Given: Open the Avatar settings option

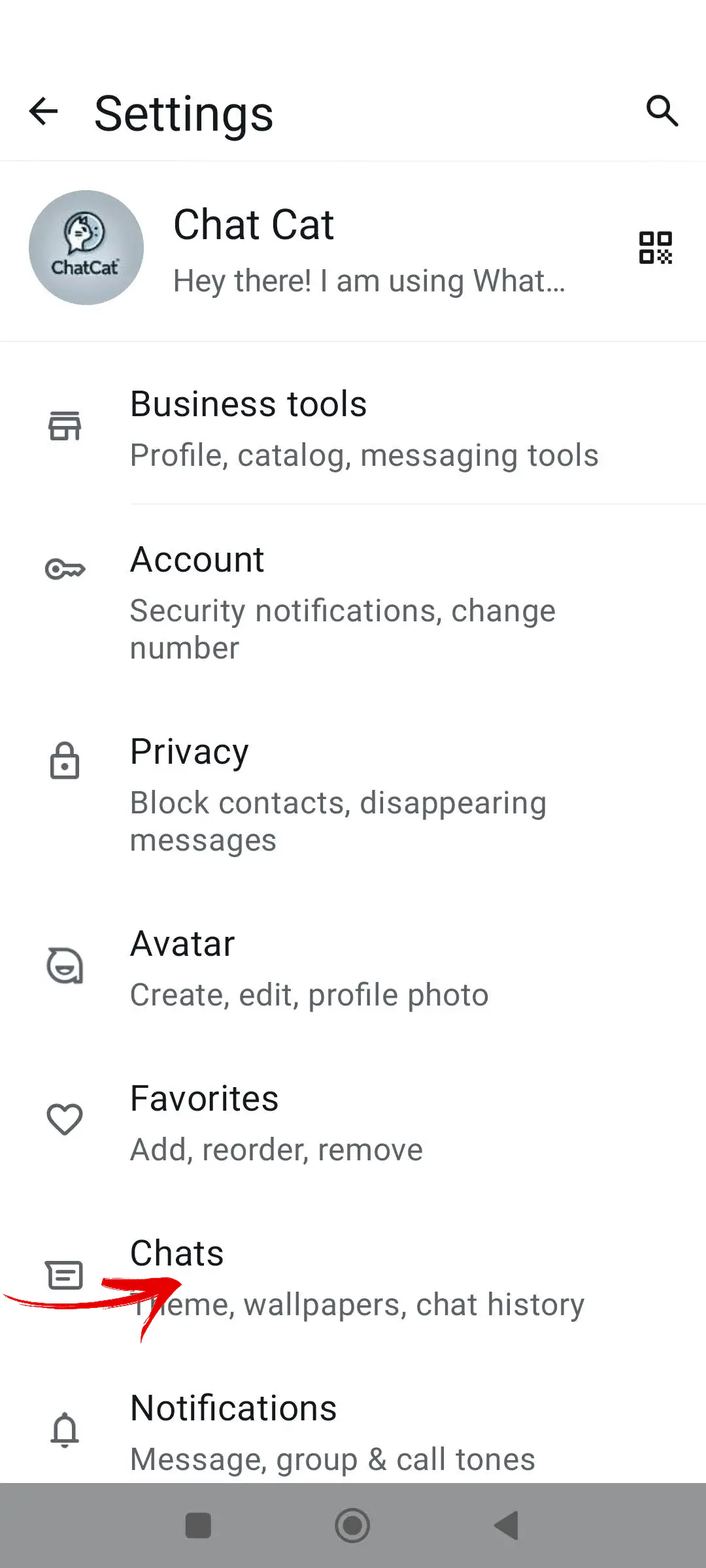Looking at the screenshot, I should tap(309, 968).
